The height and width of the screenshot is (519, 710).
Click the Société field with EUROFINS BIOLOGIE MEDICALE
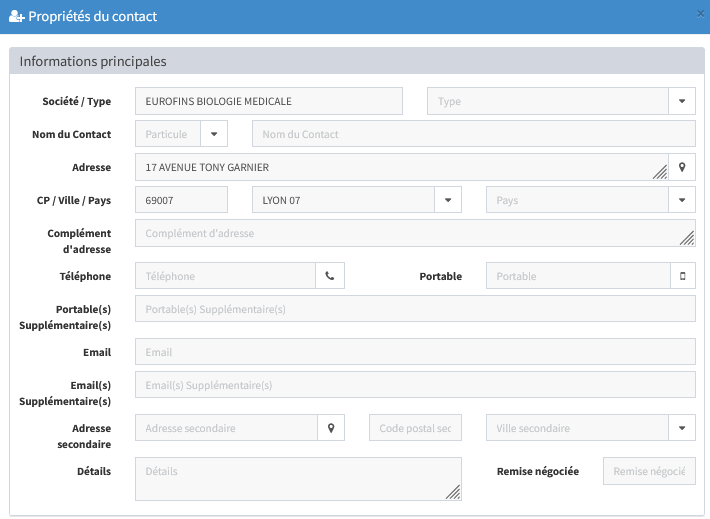pos(269,101)
